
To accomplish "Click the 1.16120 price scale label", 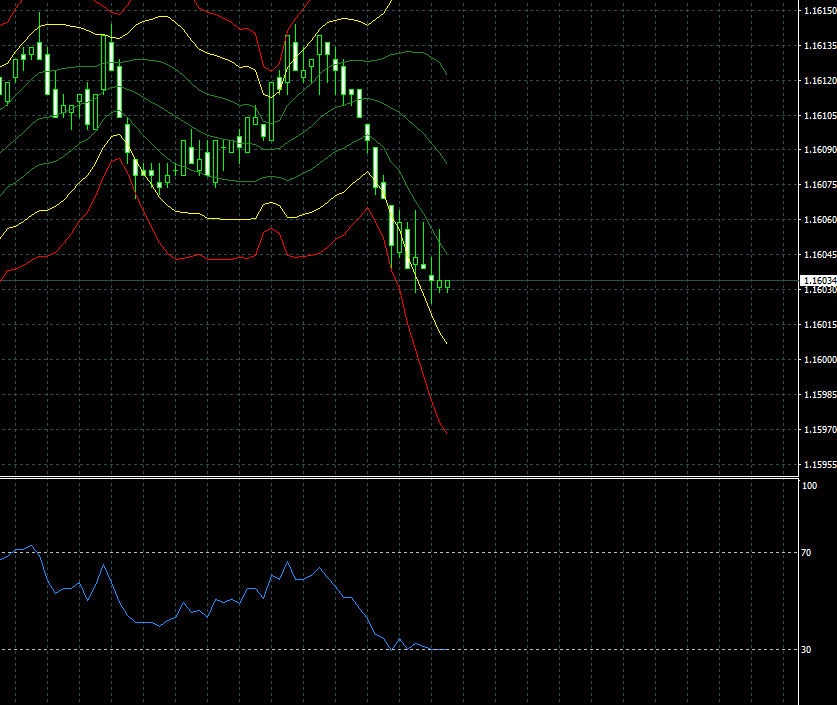I will [x=820, y=81].
